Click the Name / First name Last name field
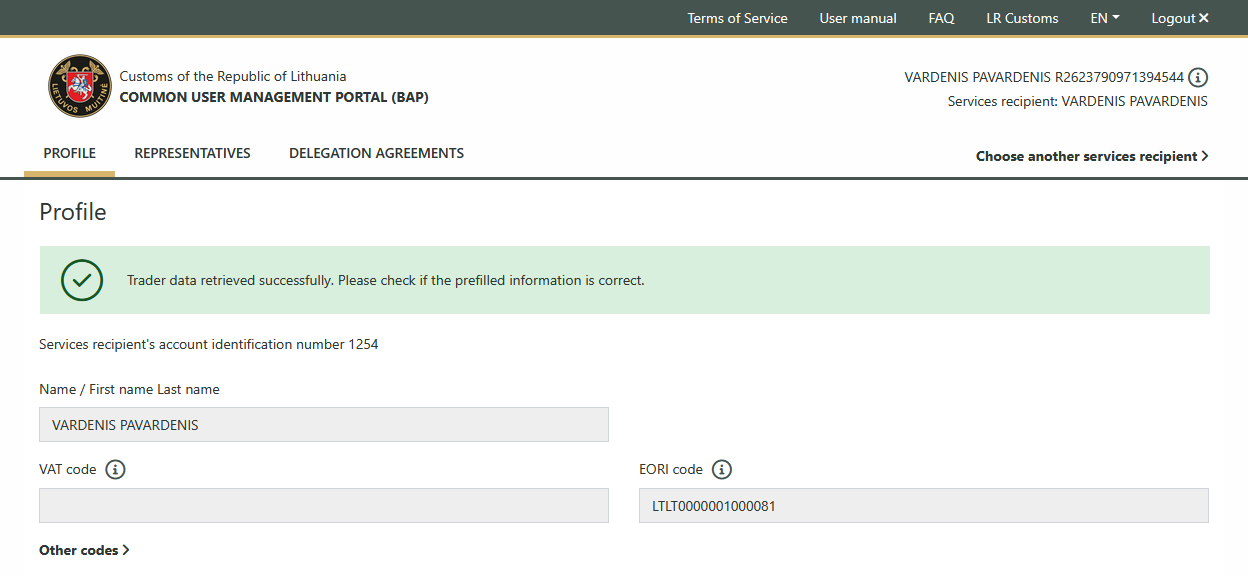The height and width of the screenshot is (576, 1248). click(x=323, y=425)
